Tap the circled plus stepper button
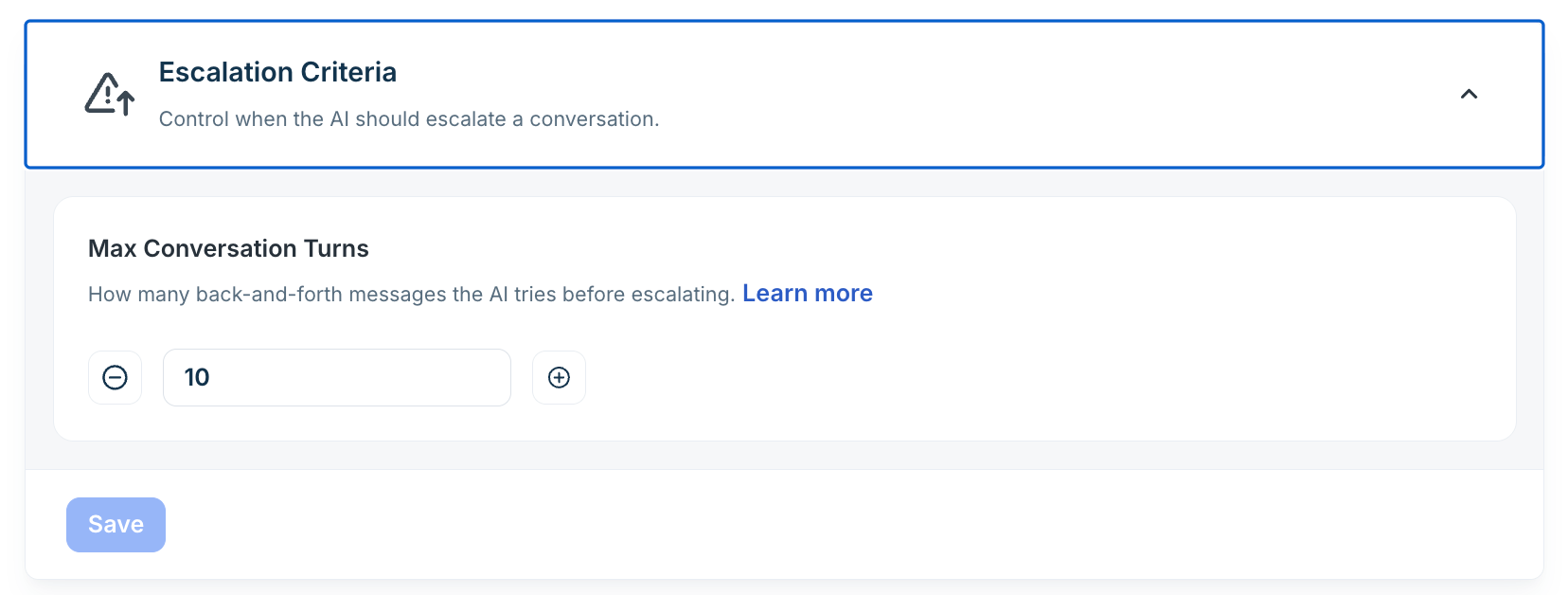Image resolution: width=1568 pixels, height=595 pixels. click(x=559, y=378)
